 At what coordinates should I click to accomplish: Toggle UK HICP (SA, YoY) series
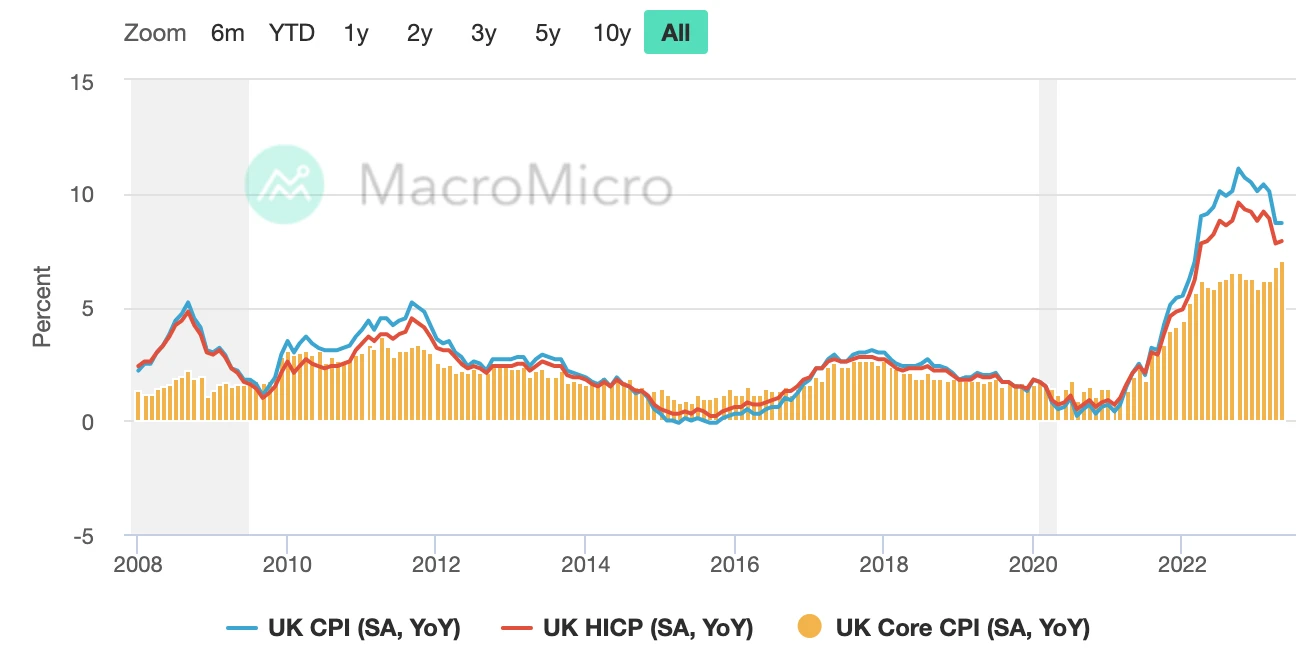pos(647,628)
